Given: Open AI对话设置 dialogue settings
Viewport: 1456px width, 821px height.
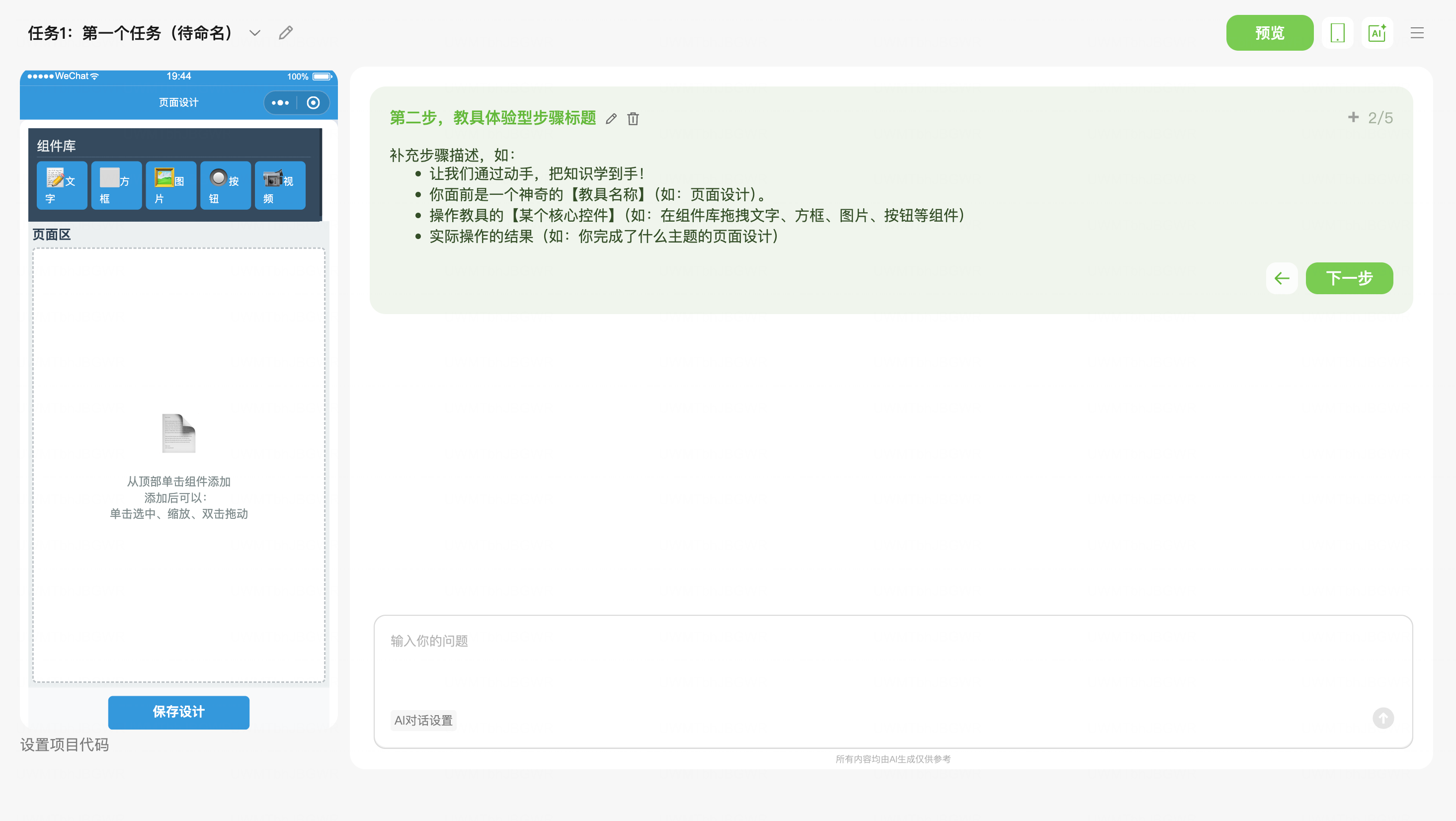Looking at the screenshot, I should click(x=423, y=720).
